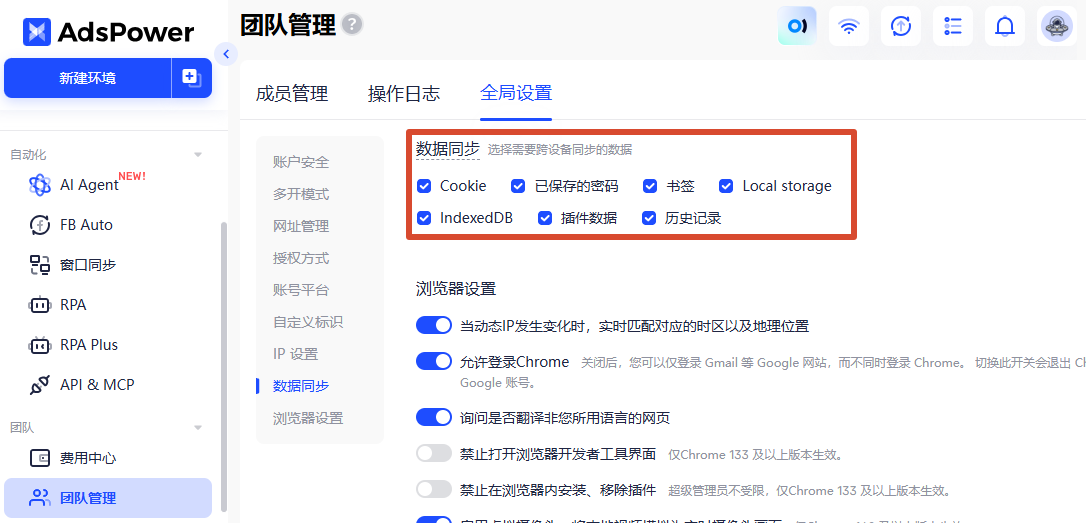Viewport: 1086px width, 523px height.
Task: Go to 账号平台 settings section
Action: click(301, 290)
